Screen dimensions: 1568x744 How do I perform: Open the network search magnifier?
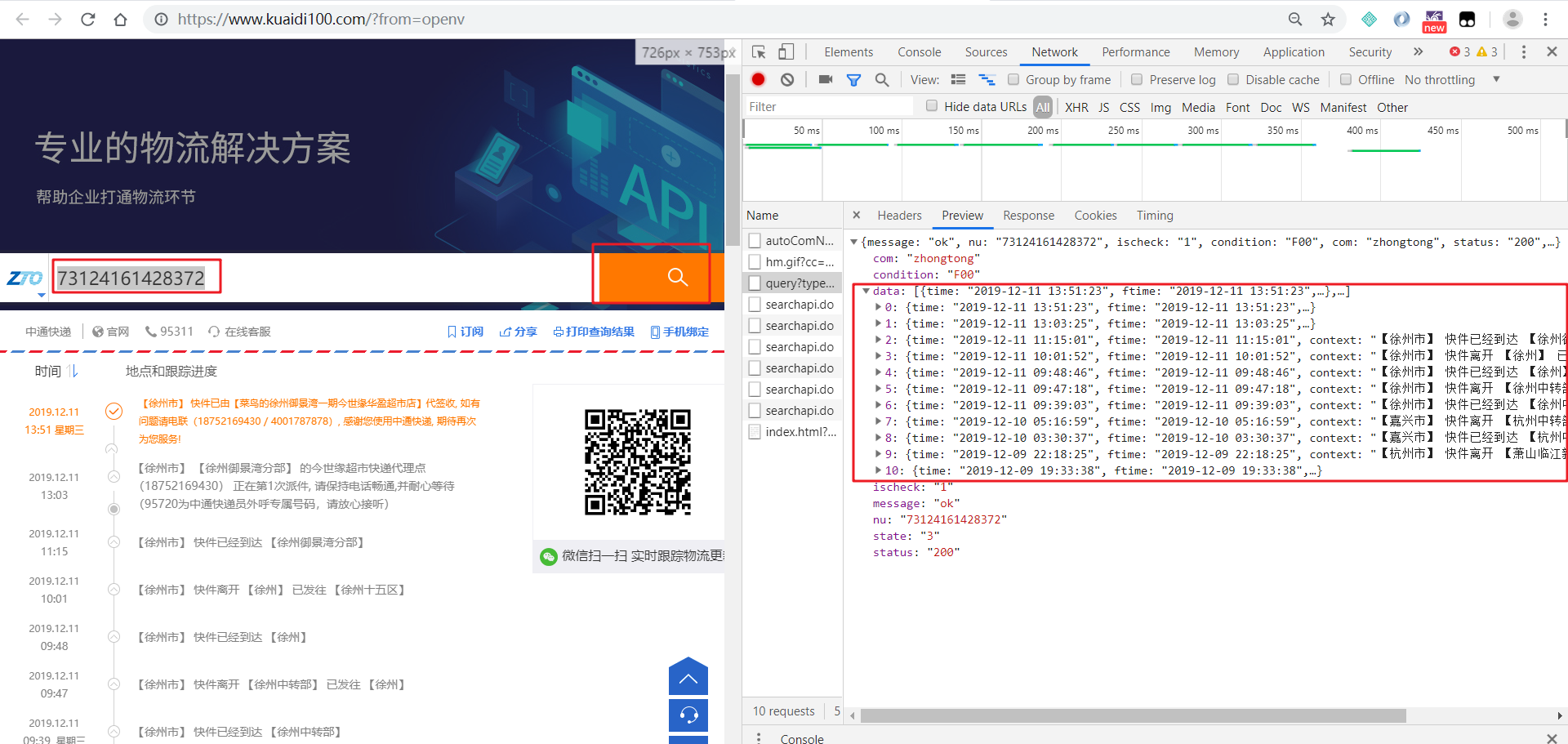(882, 79)
